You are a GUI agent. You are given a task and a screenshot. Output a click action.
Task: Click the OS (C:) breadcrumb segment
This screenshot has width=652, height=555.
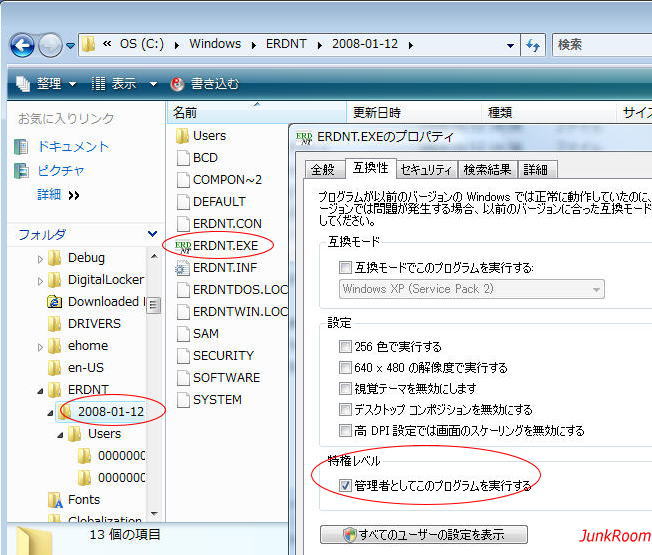click(142, 44)
